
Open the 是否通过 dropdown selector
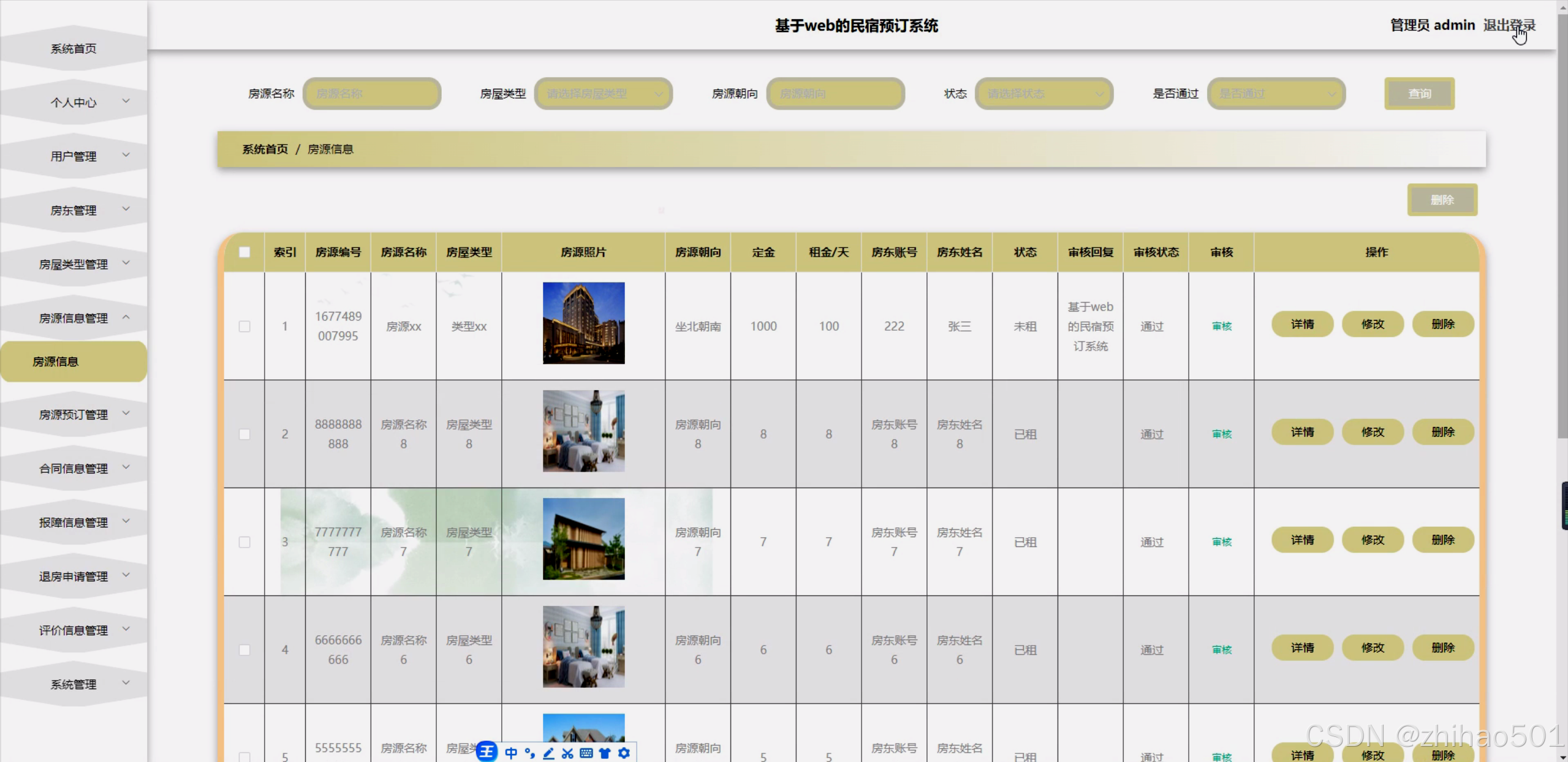pos(1275,93)
